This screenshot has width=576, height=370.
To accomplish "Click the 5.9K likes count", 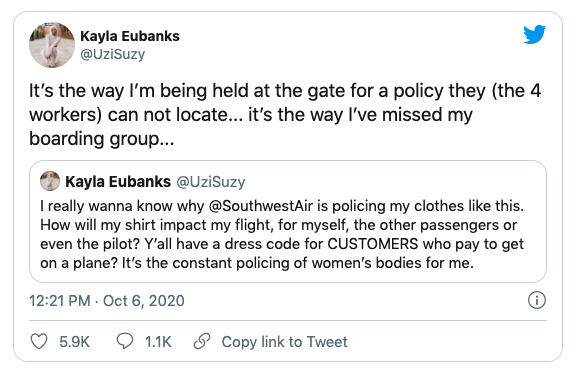I will tap(75, 342).
